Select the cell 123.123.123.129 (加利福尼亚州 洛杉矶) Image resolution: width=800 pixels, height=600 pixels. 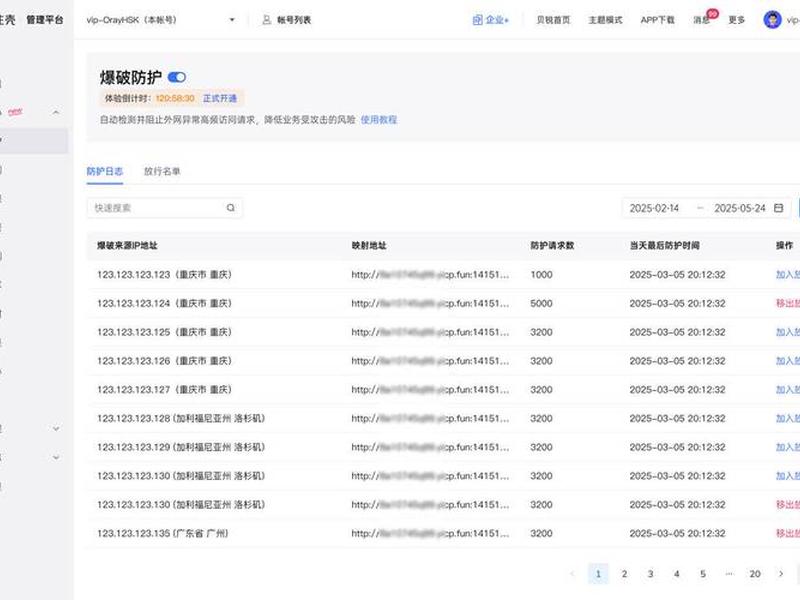point(181,447)
